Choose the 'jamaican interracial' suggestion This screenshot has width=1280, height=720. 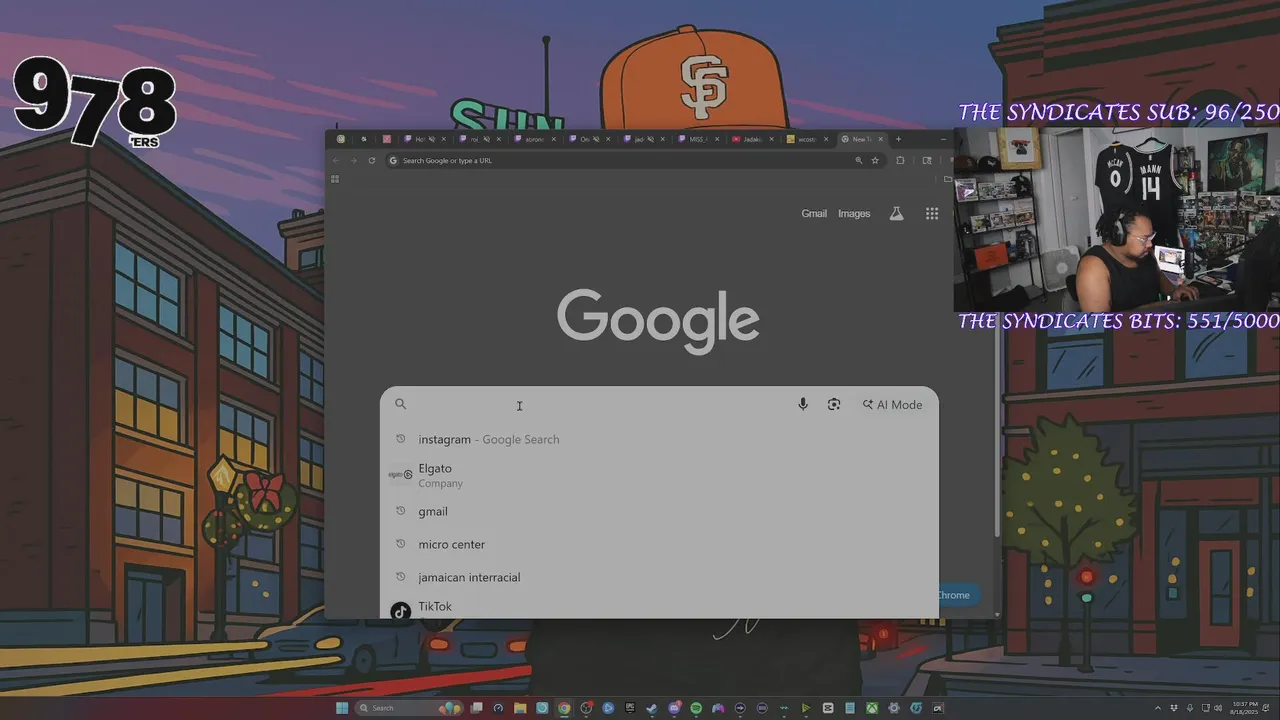659,577
